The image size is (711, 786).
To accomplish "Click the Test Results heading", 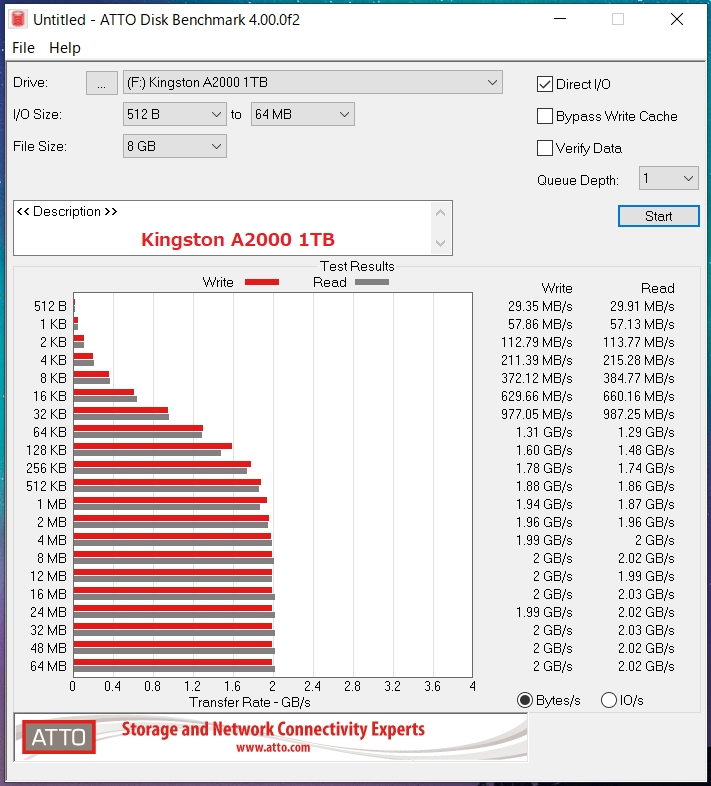I will click(x=357, y=266).
